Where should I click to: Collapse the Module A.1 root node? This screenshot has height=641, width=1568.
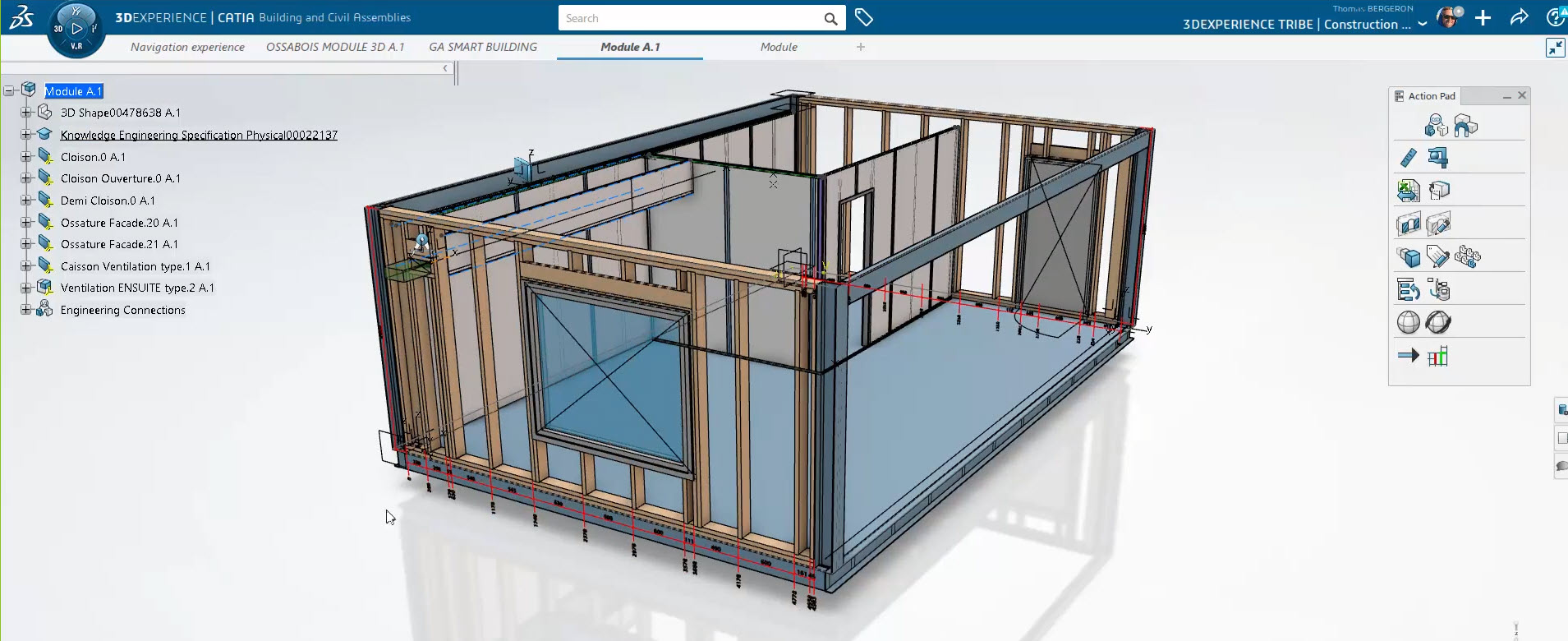[x=9, y=91]
